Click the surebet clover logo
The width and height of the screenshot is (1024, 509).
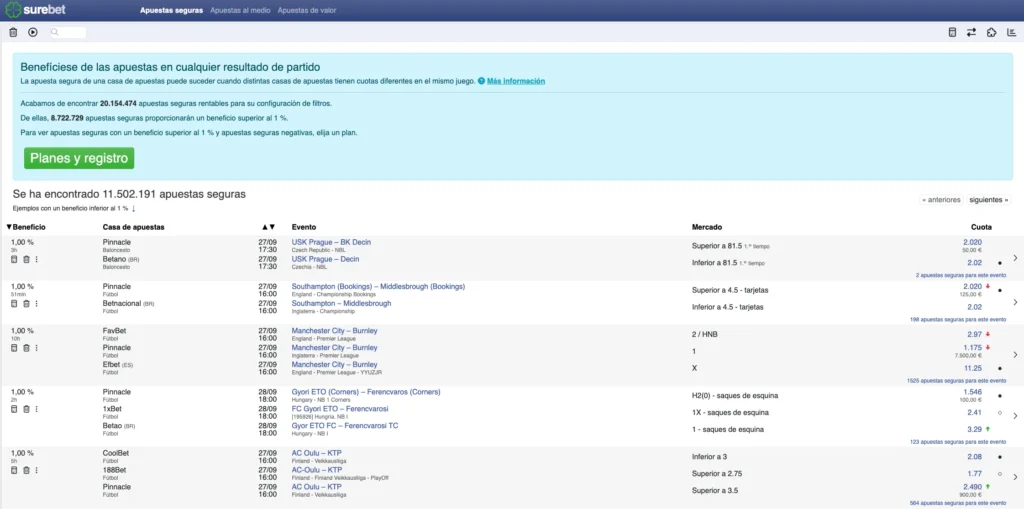pyautogui.click(x=14, y=10)
